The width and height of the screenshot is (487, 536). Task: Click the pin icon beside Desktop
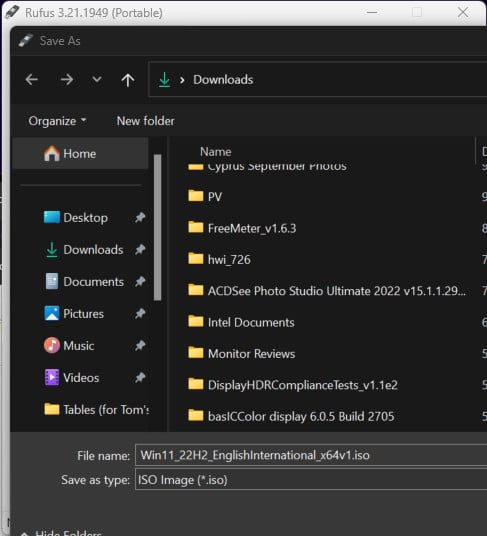pyautogui.click(x=140, y=217)
